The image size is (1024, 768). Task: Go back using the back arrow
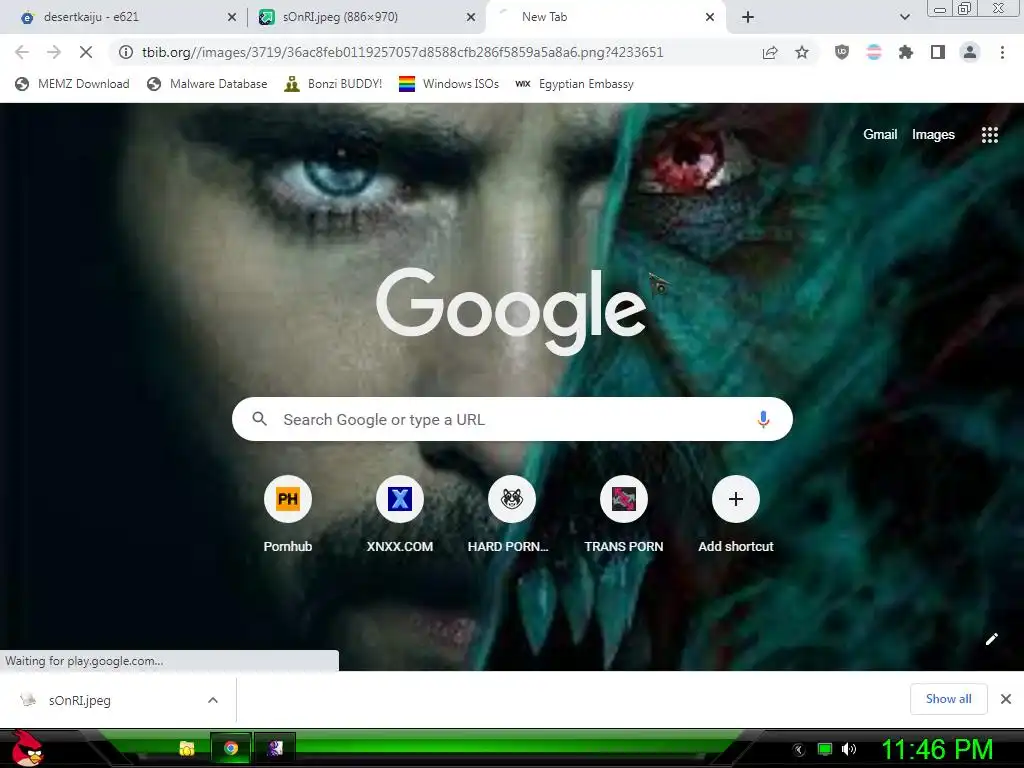click(22, 52)
